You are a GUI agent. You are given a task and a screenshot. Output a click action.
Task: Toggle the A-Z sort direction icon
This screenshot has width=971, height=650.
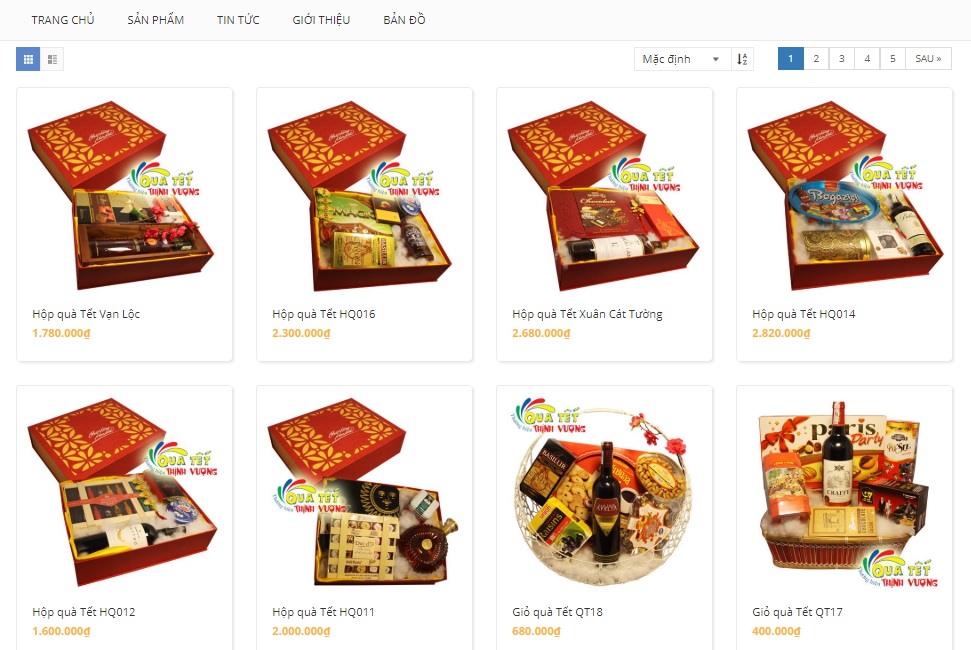(x=742, y=59)
